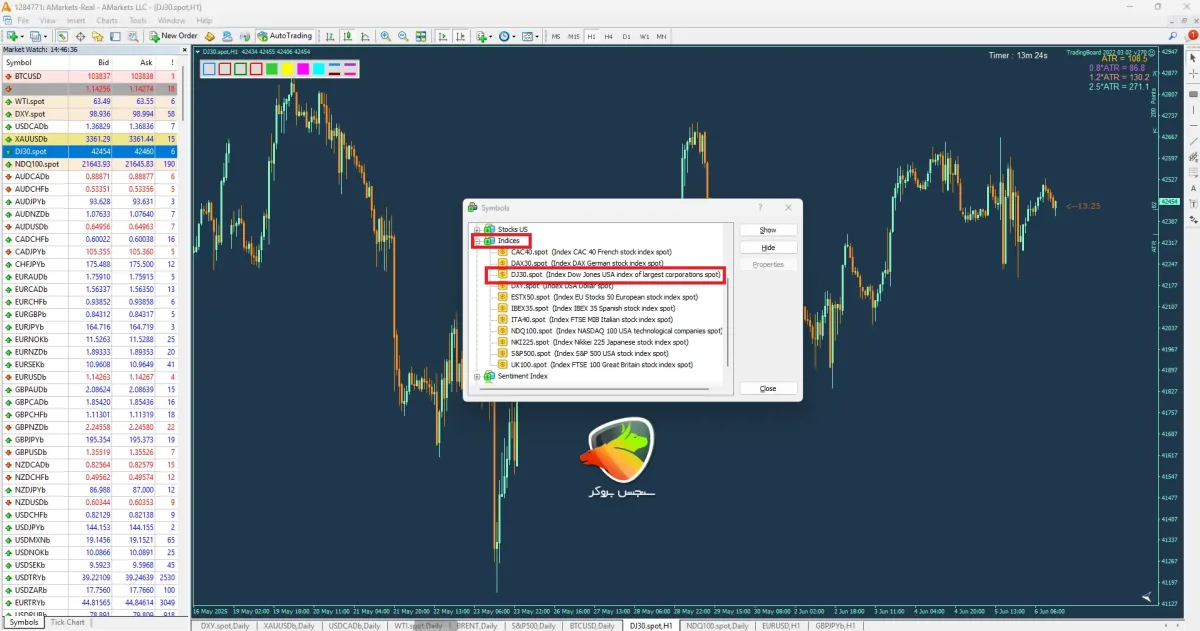Pick the magenta color swatch on chart
Viewport: 1200px width, 631px height.
tap(302, 69)
